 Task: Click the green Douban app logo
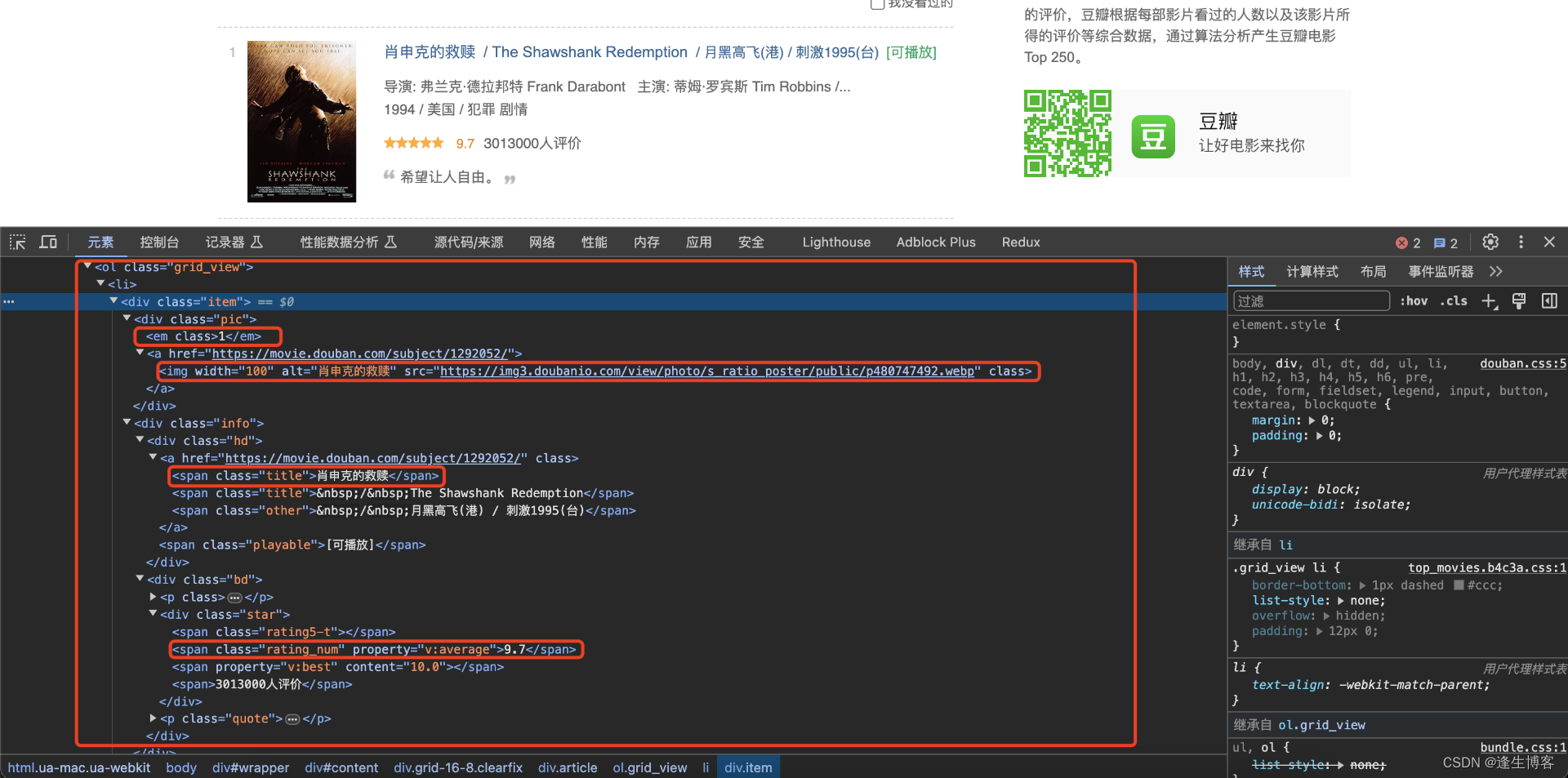click(1153, 136)
